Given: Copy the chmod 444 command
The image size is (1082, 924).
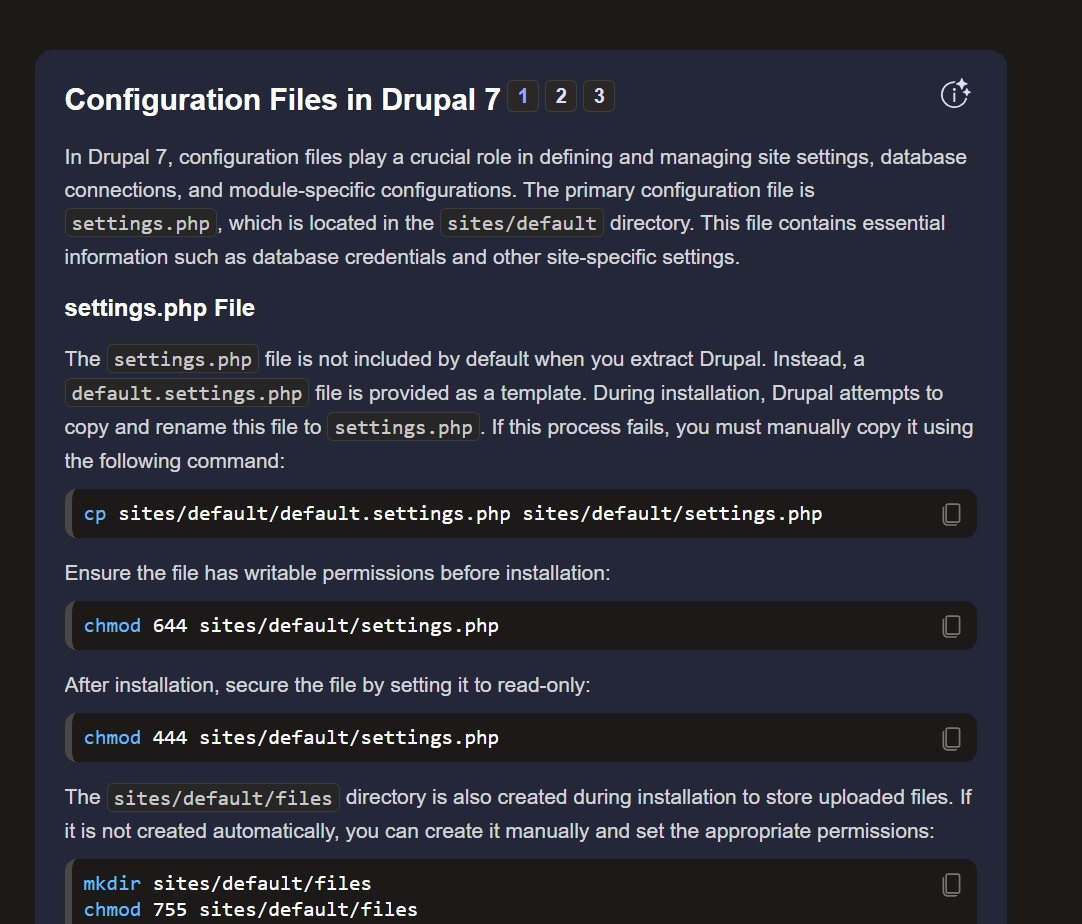Looking at the screenshot, I should [952, 738].
